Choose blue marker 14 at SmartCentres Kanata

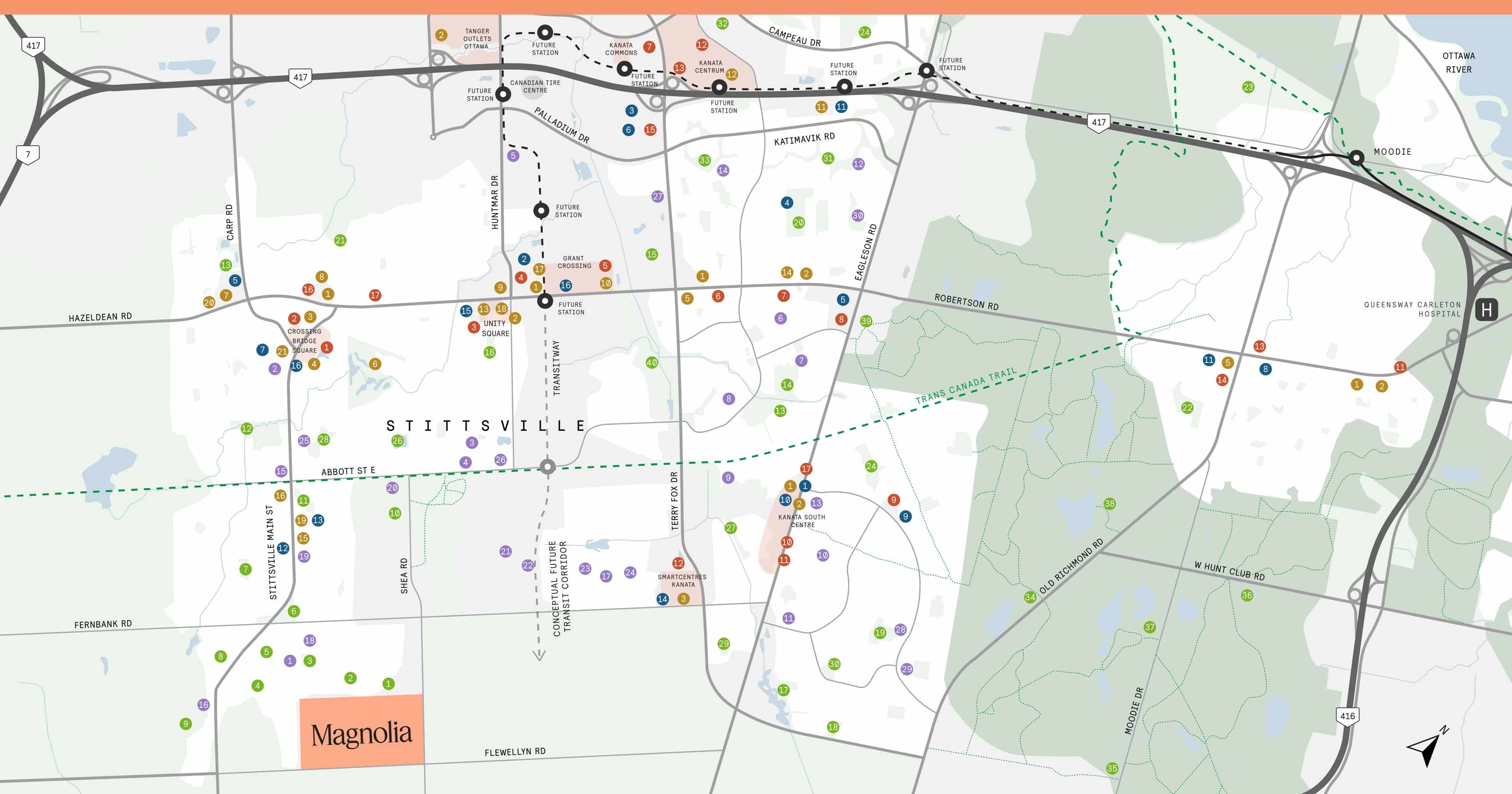[663, 599]
